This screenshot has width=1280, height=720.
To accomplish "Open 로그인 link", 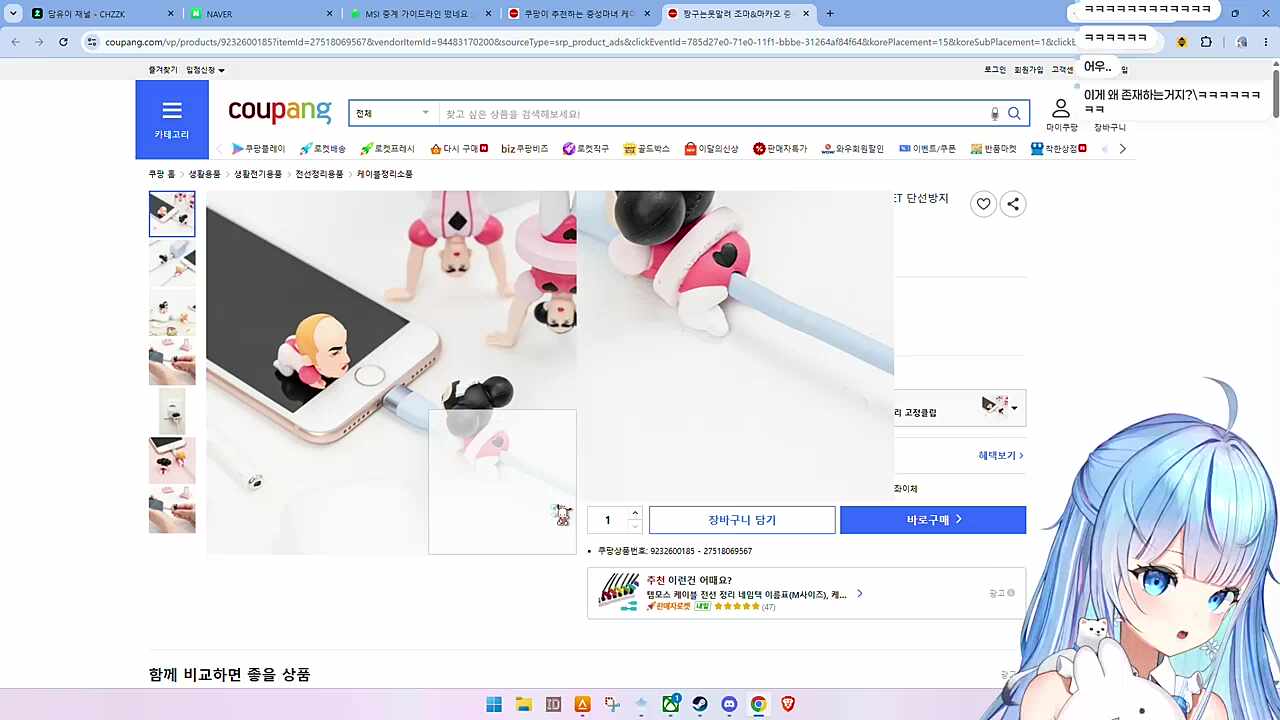I will point(995,70).
